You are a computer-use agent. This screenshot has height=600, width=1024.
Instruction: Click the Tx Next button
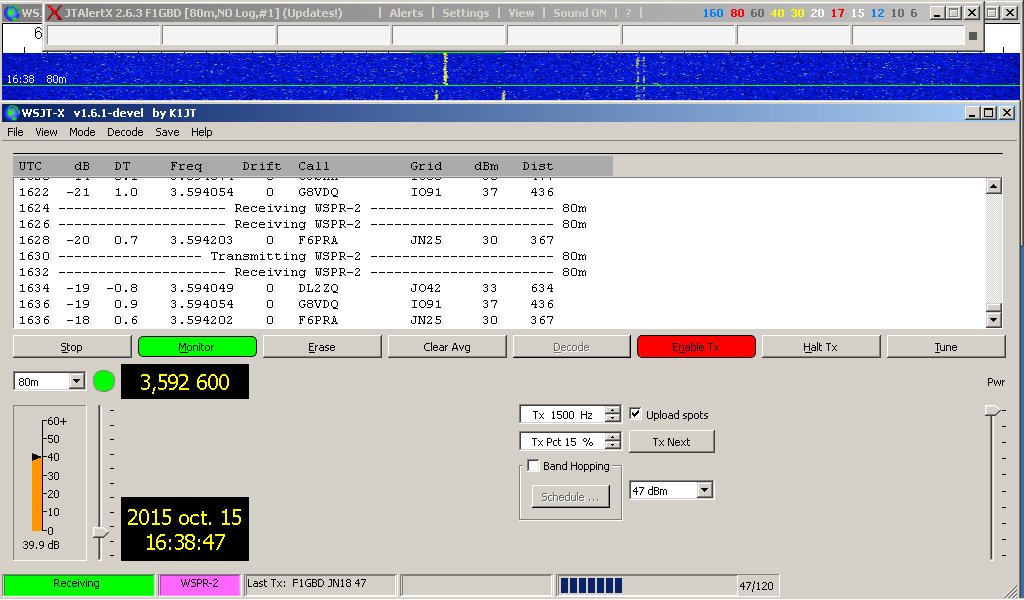671,441
